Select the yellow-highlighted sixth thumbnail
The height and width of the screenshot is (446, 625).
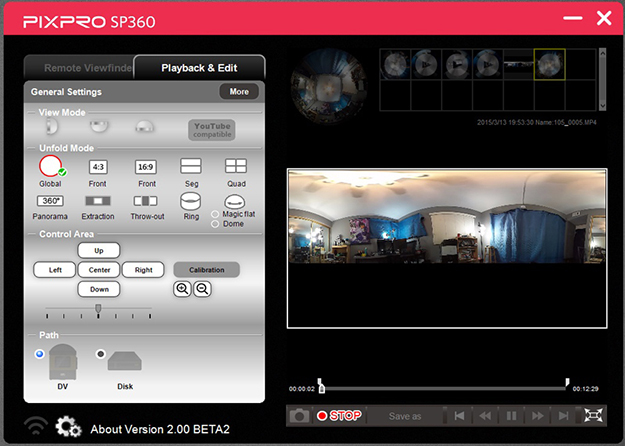tap(549, 65)
